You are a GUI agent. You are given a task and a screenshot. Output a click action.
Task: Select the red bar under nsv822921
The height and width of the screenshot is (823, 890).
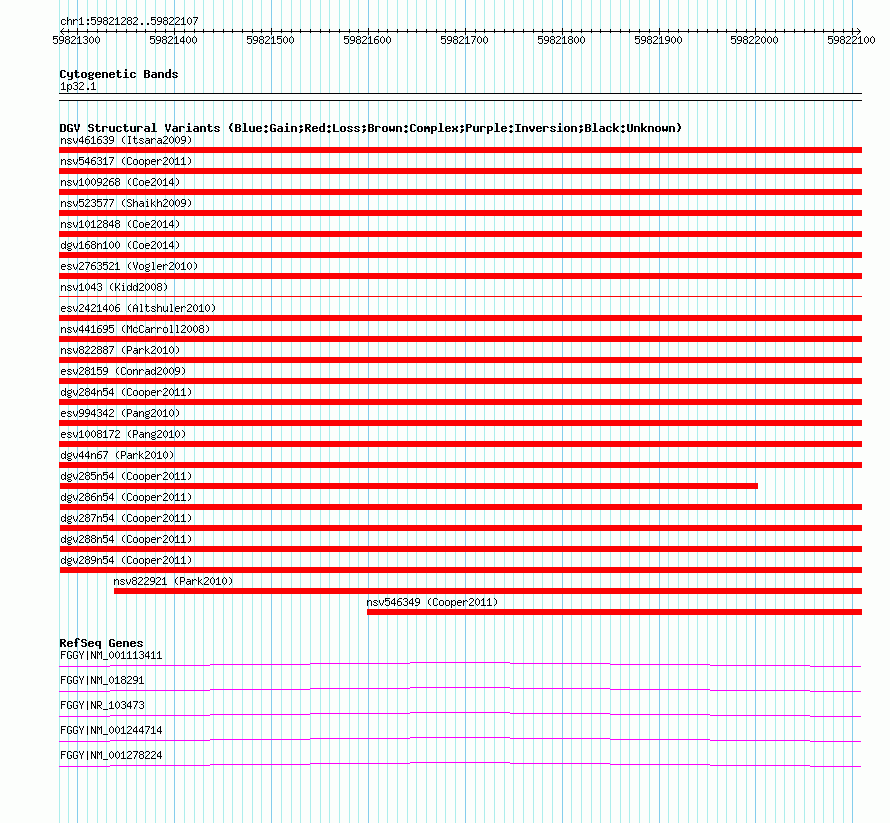pyautogui.click(x=488, y=591)
